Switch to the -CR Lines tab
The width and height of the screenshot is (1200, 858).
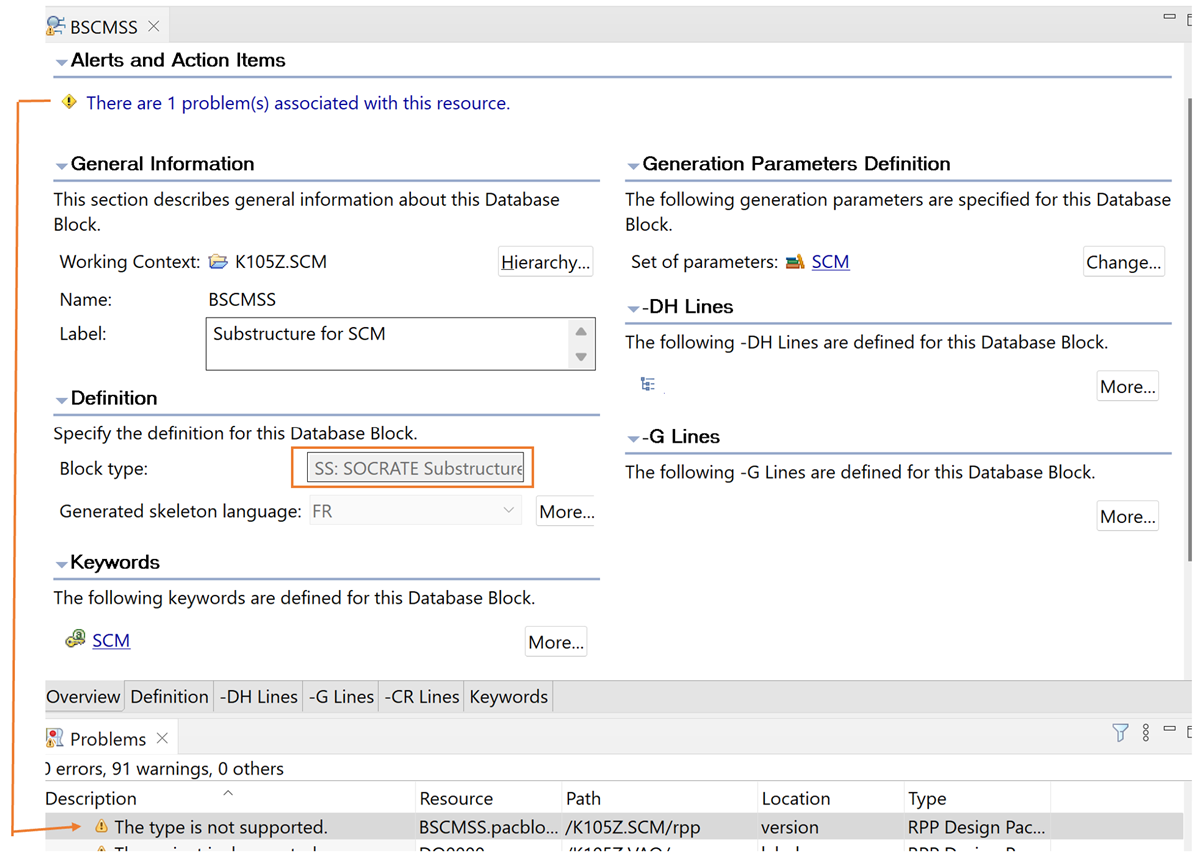421,696
